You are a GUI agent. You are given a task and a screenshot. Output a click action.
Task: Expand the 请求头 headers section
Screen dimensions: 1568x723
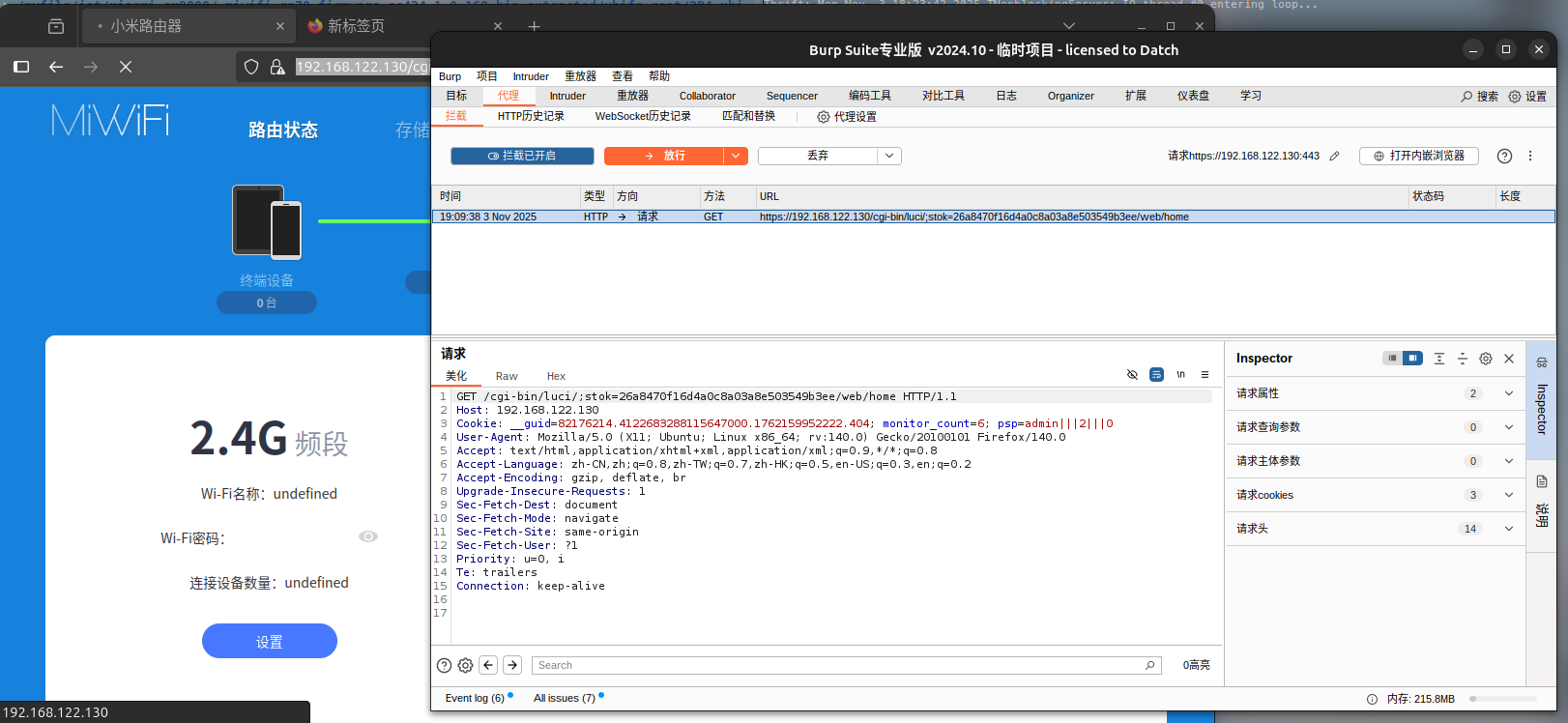click(x=1508, y=529)
